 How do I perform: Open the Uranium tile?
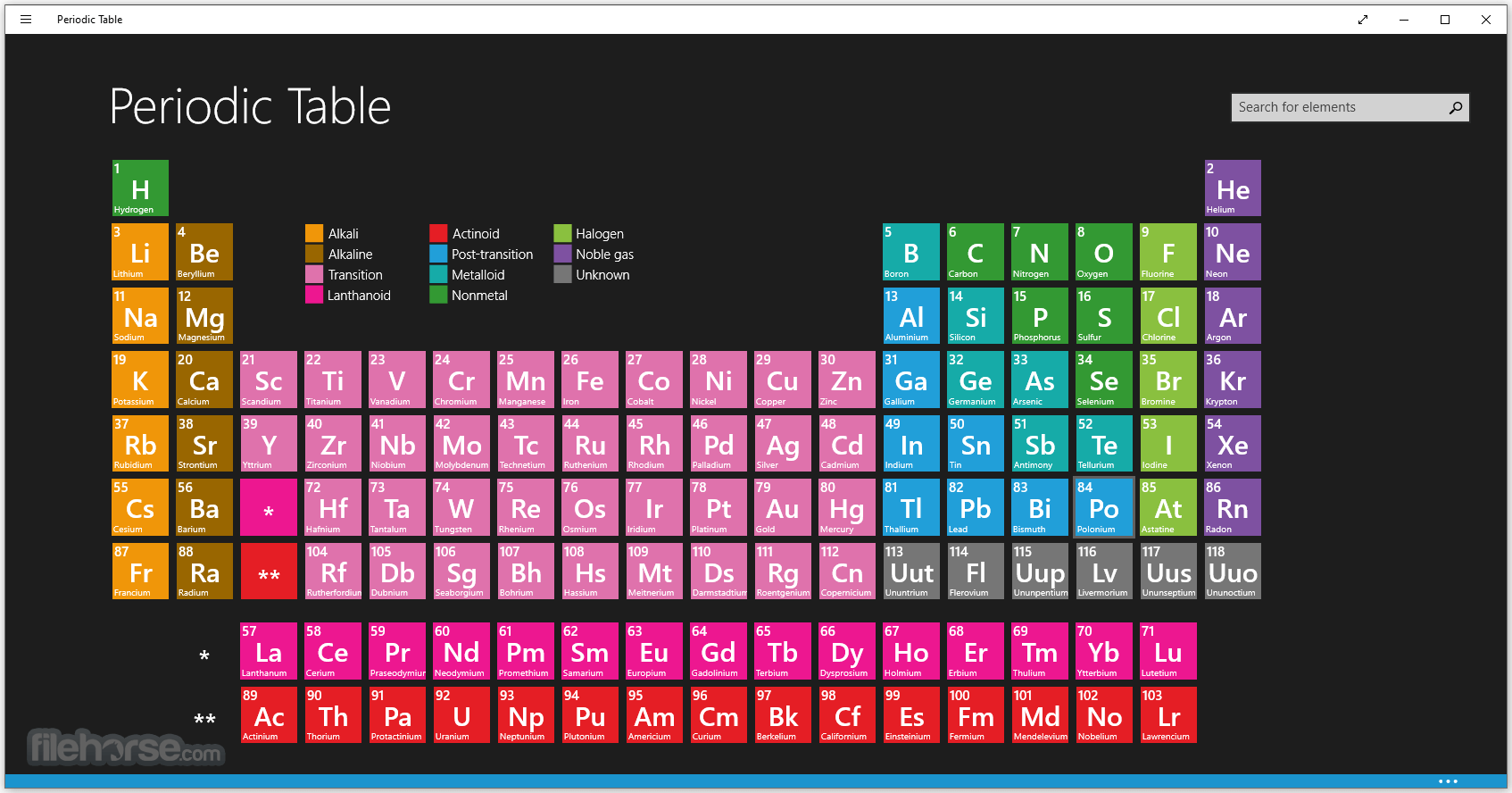tap(461, 715)
